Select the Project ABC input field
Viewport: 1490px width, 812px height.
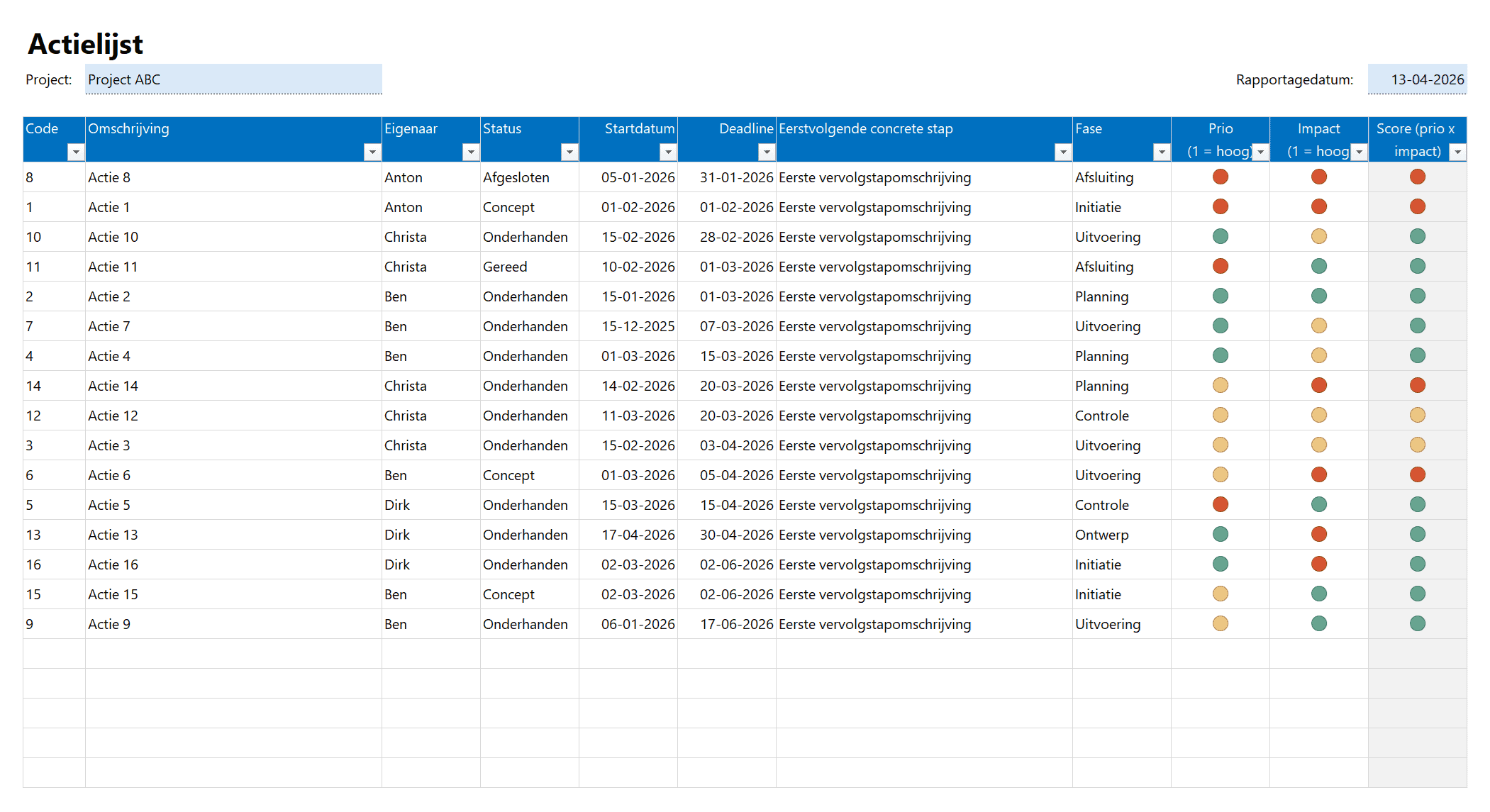[233, 79]
